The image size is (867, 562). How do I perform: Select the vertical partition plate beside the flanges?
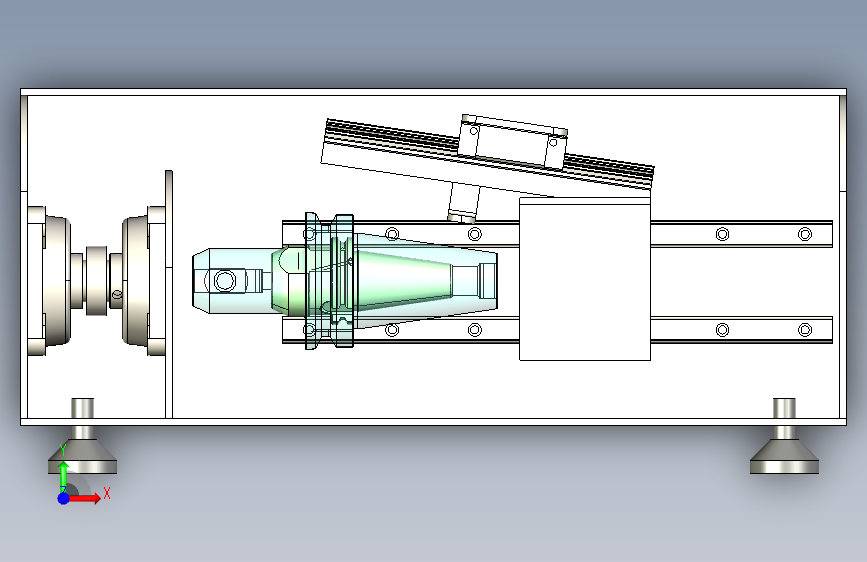point(169,294)
